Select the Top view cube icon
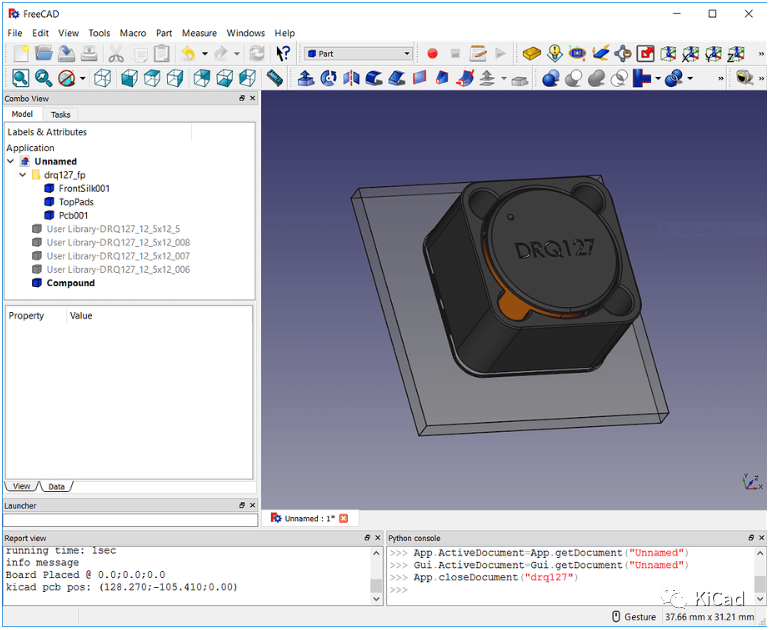This screenshot has width=770, height=630. tap(152, 78)
